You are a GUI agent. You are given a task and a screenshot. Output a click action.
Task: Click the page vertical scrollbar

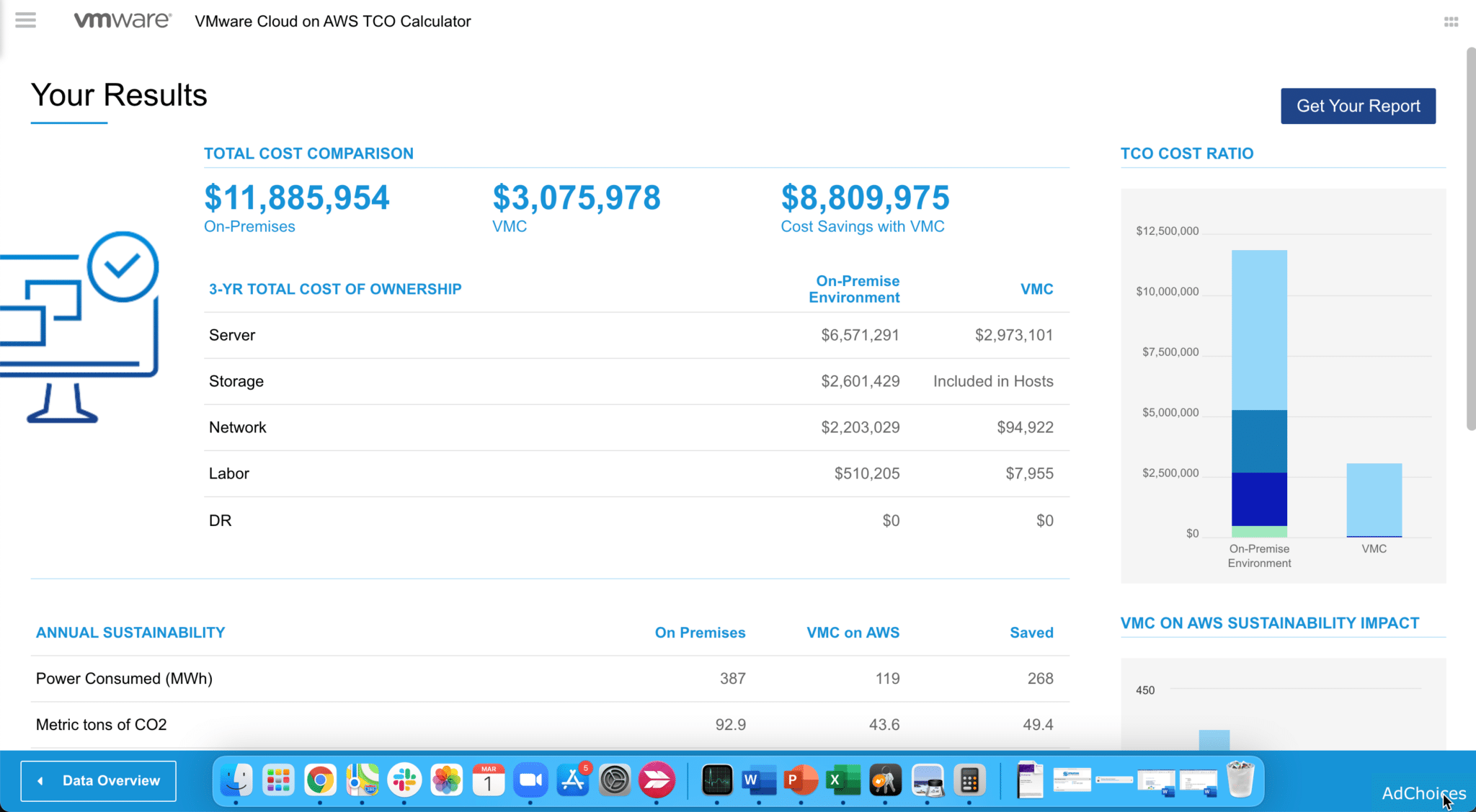(x=1471, y=239)
